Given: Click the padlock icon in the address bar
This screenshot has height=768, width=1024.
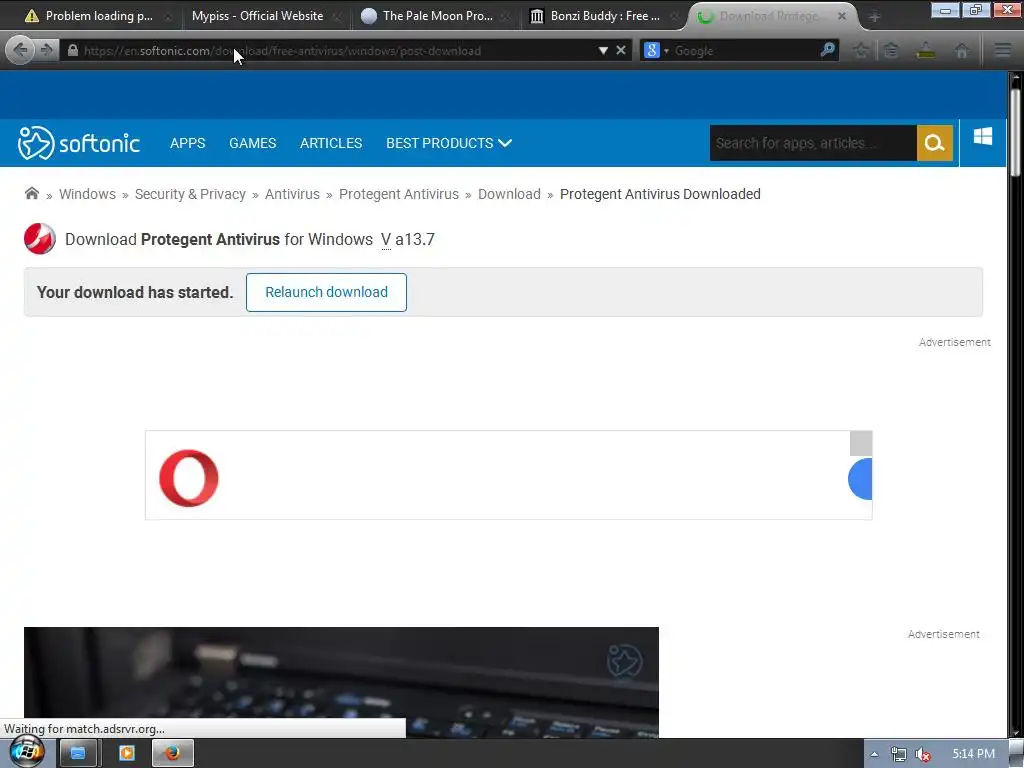Looking at the screenshot, I should click(72, 50).
